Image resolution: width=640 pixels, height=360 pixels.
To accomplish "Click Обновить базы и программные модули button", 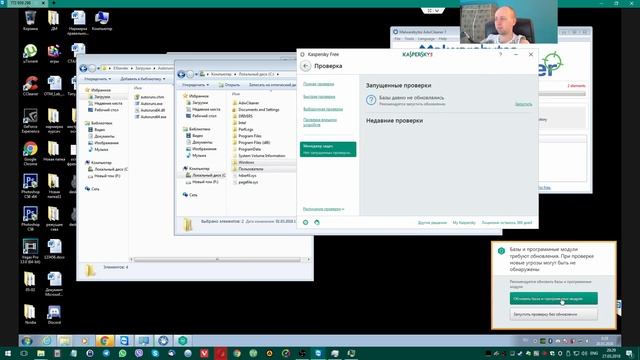I will [553, 298].
